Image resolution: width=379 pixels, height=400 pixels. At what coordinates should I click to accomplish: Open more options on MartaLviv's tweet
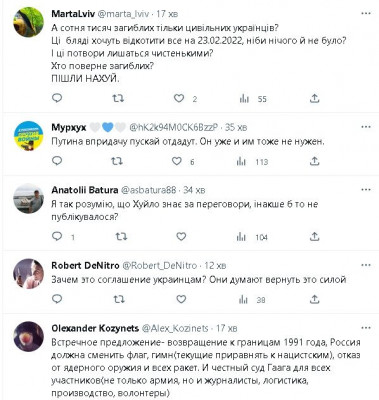[366, 14]
